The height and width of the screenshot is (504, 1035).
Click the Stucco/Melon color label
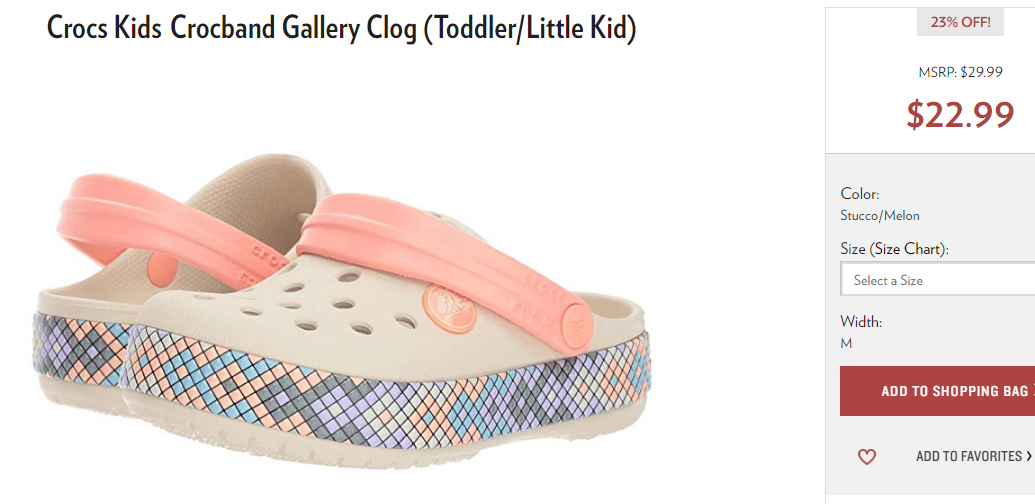(880, 215)
